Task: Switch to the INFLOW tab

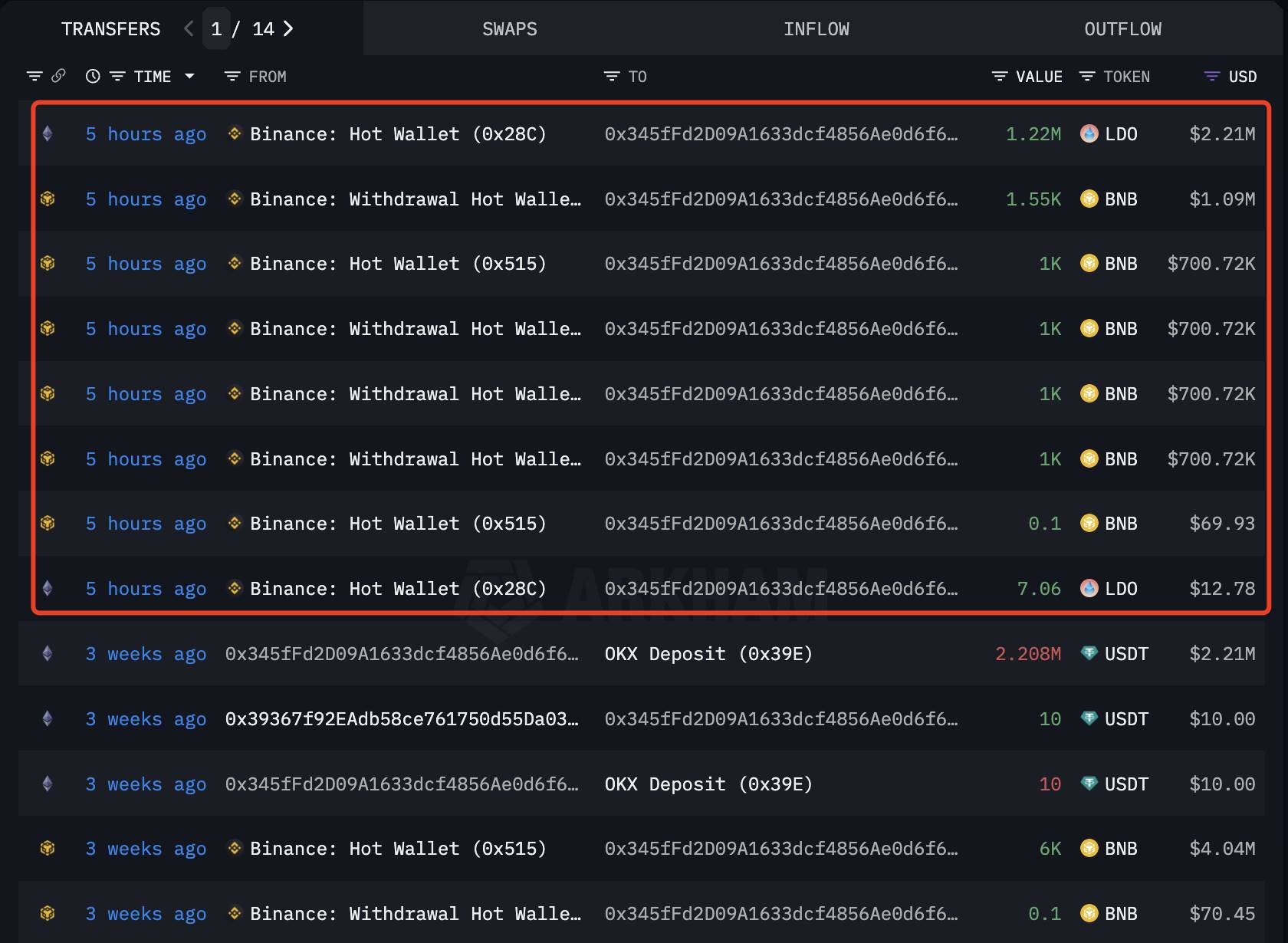Action: [816, 29]
